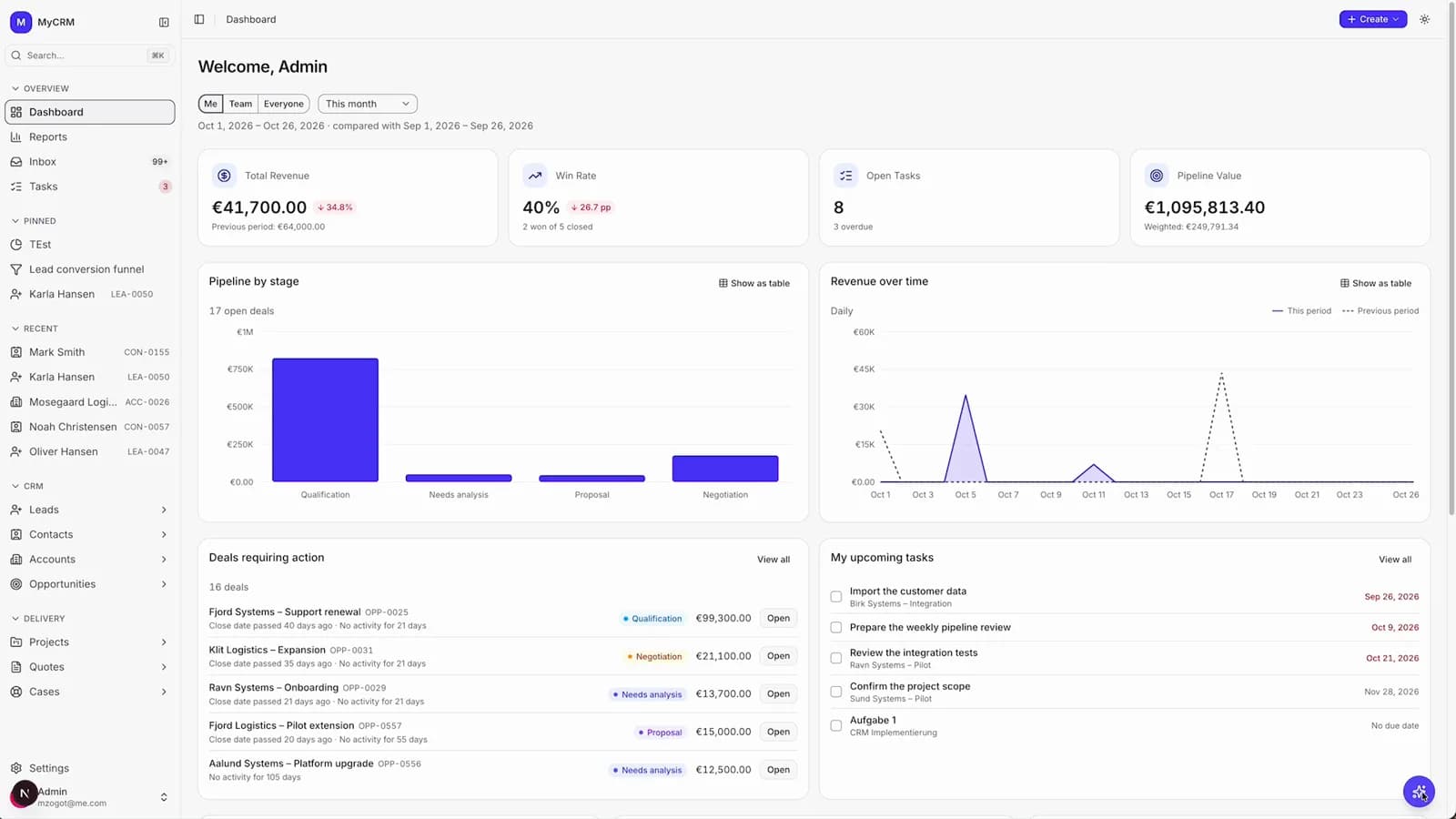
Task: Select the Me scope toggle
Action: tap(211, 104)
